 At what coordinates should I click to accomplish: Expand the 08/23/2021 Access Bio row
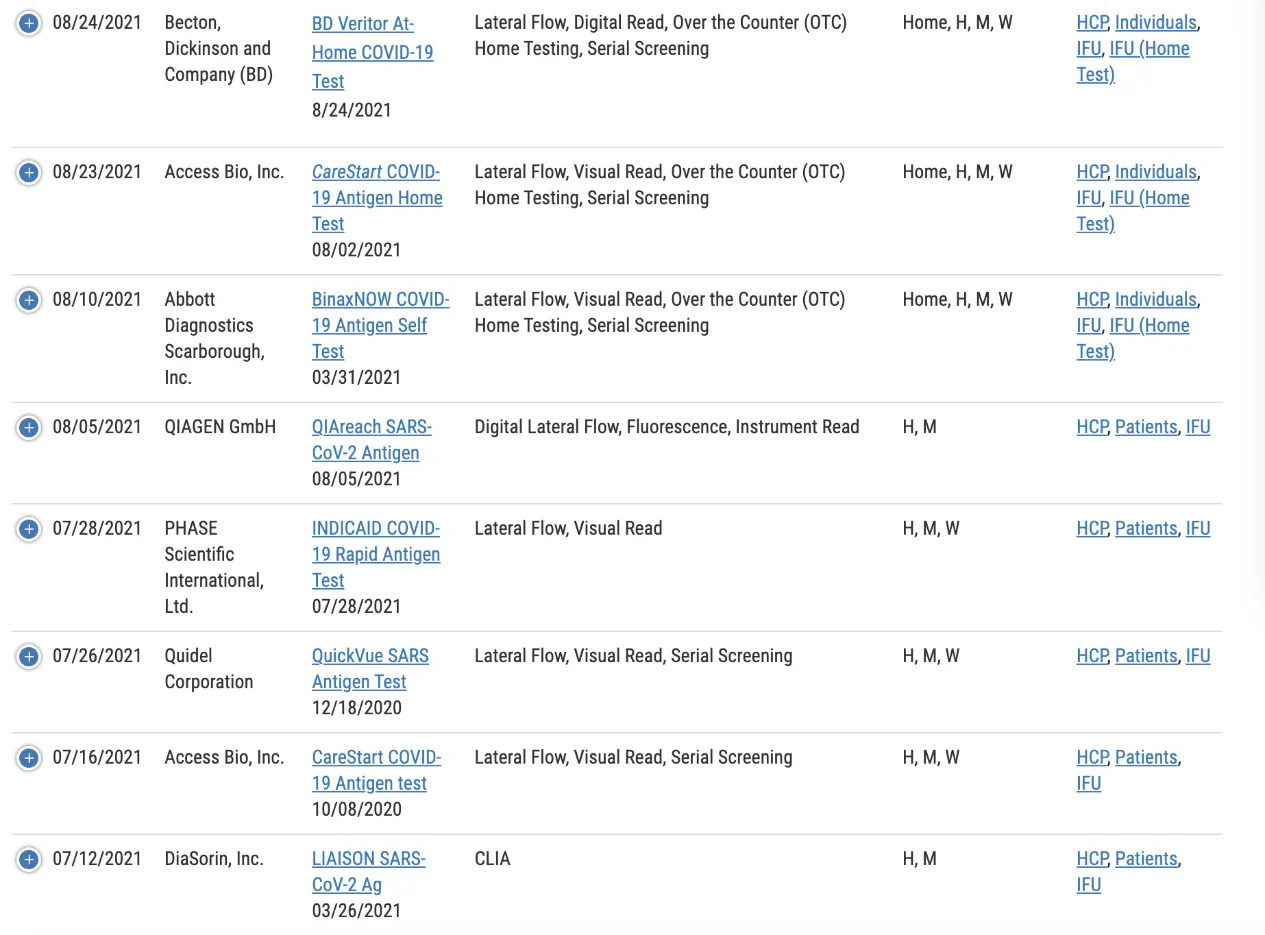29,172
